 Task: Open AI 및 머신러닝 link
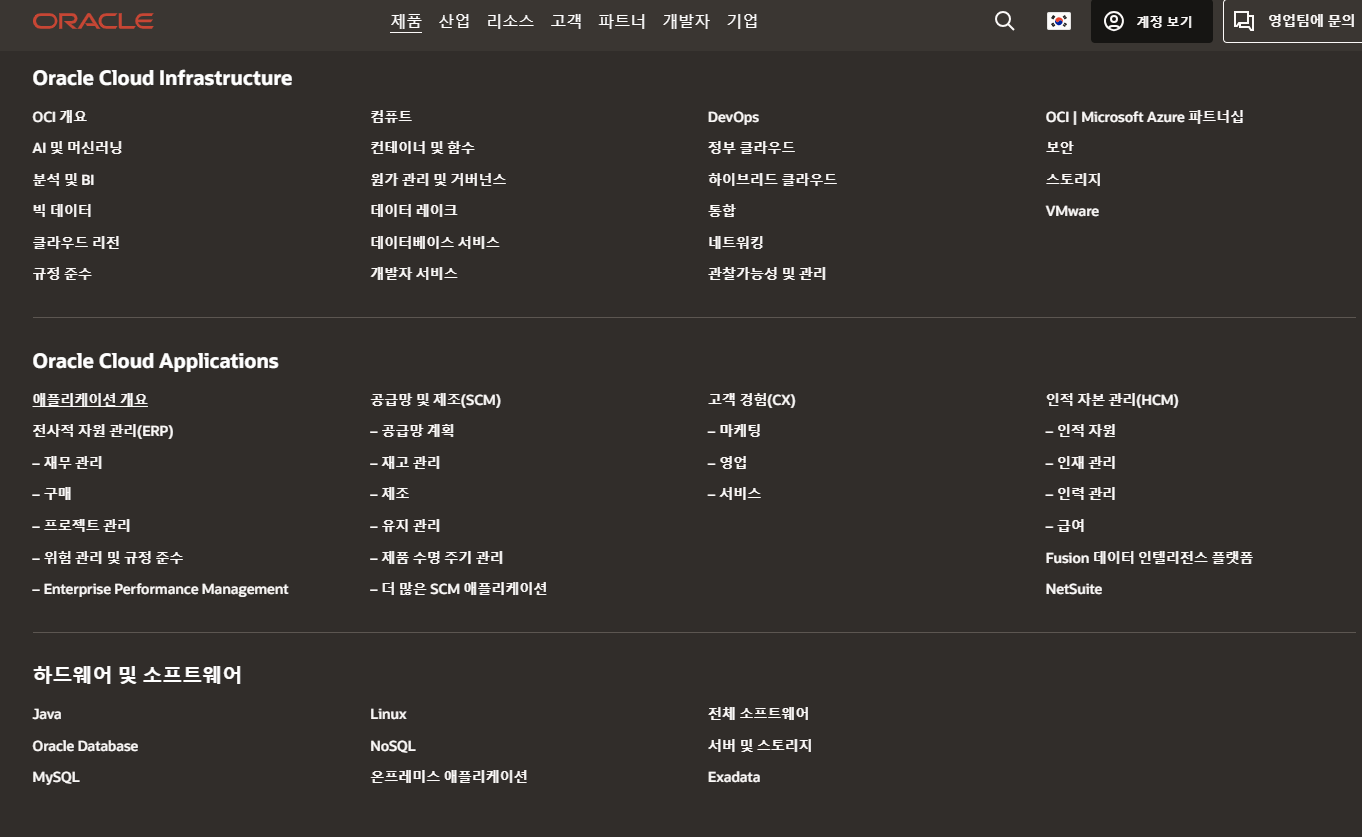[77, 148]
